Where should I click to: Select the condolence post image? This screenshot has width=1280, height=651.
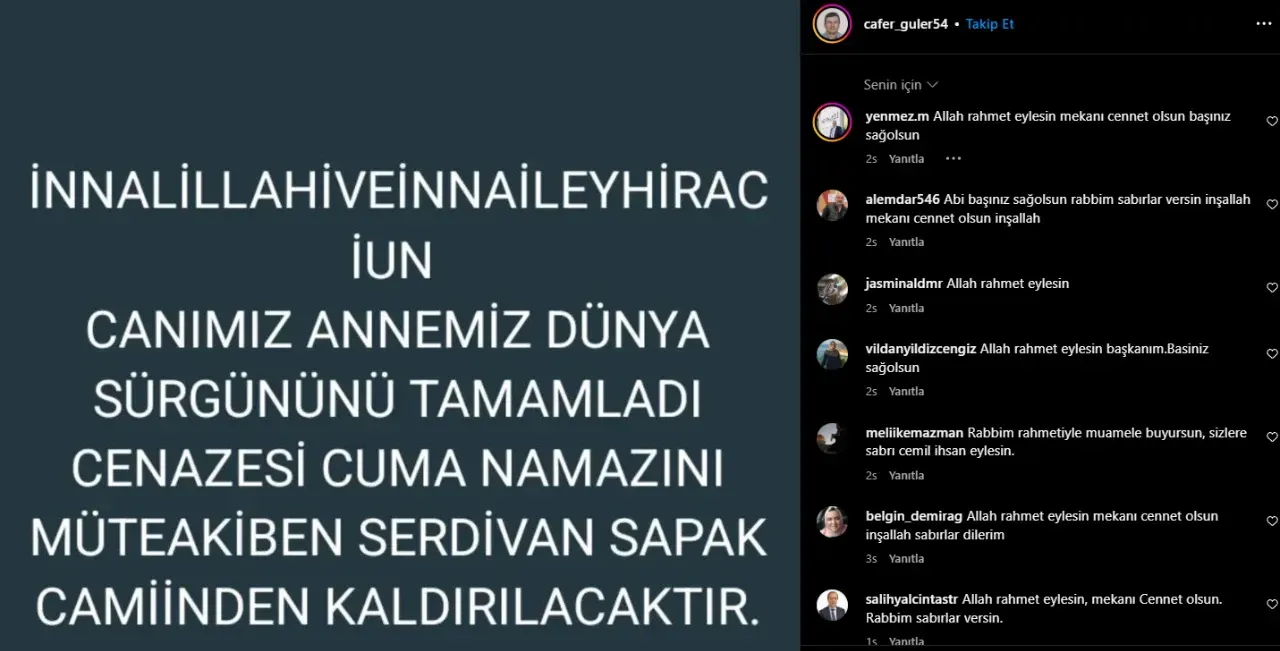(400, 325)
